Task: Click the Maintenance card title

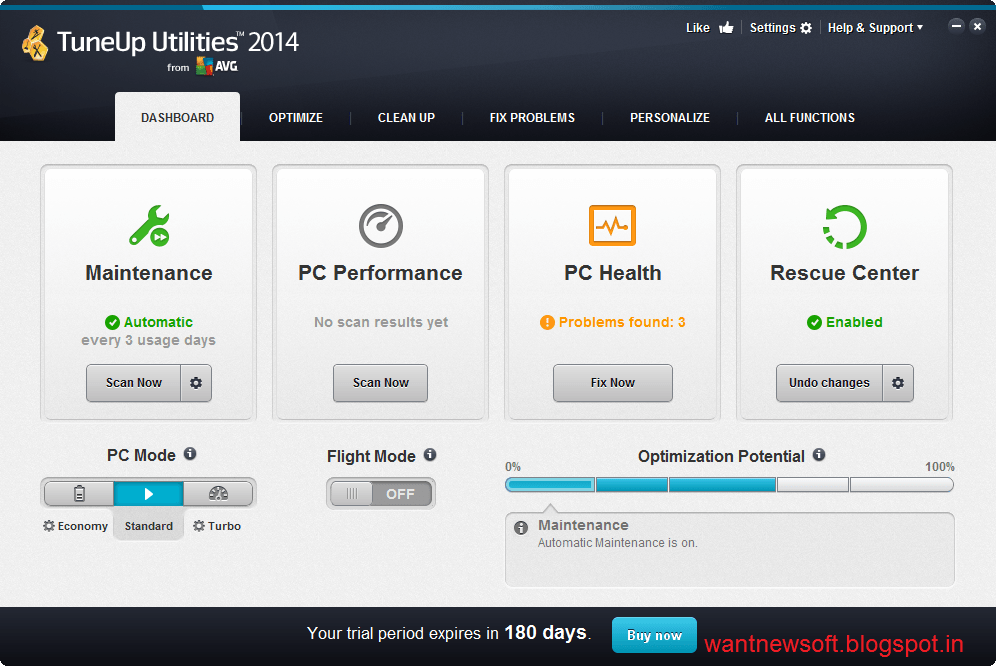Action: (x=149, y=273)
